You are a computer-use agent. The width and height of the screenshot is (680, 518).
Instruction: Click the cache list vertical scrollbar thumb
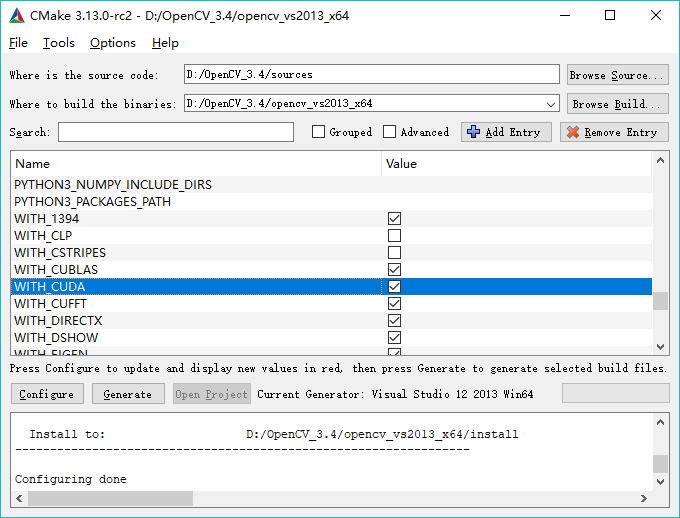point(660,301)
